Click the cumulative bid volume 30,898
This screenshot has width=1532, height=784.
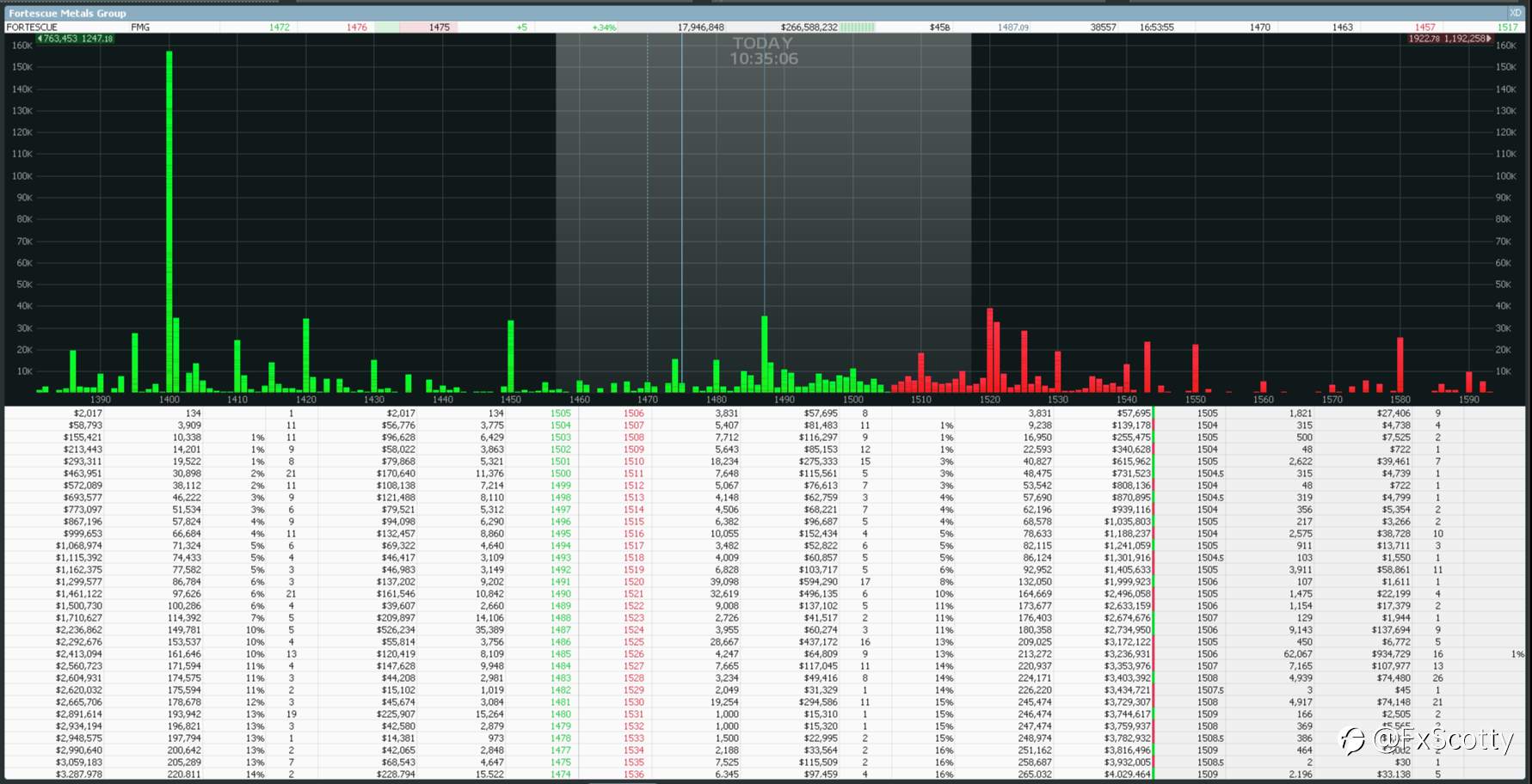[187, 474]
